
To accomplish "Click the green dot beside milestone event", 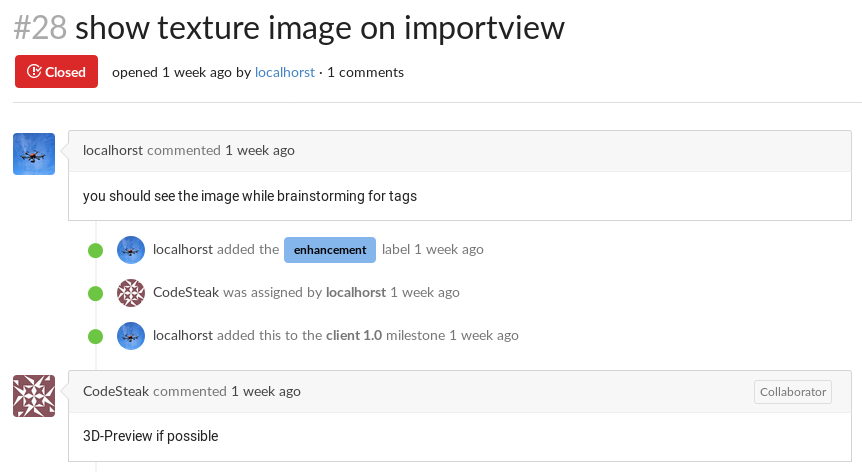I will click(x=96, y=336).
